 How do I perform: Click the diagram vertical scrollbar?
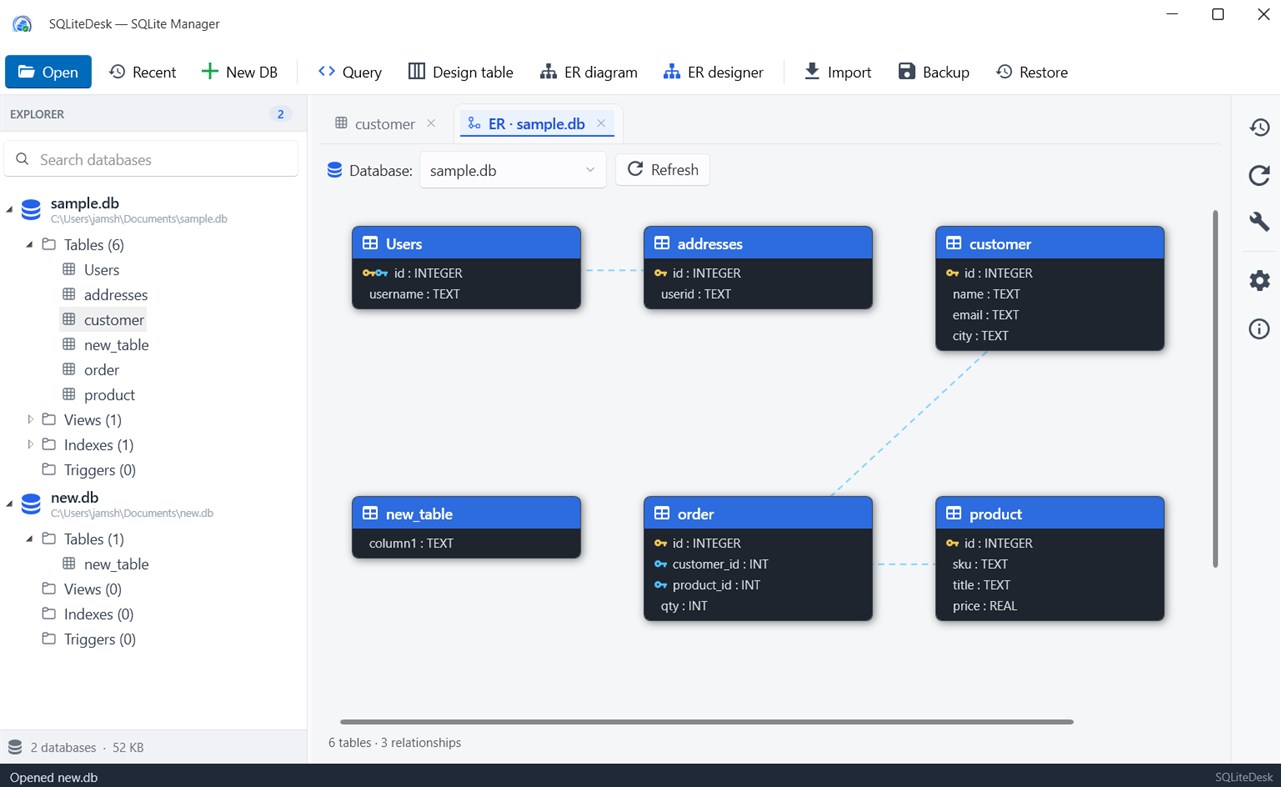point(1215,388)
